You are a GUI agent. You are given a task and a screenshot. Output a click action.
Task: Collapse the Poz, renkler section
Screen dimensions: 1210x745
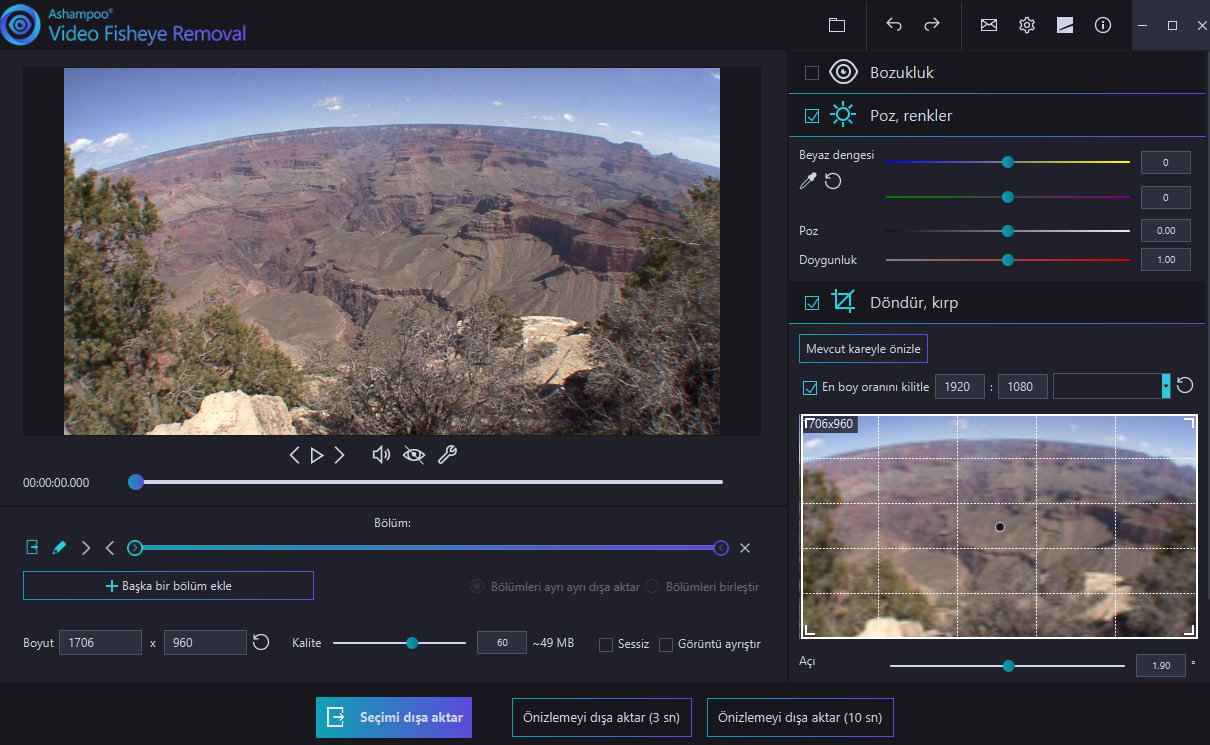[x=911, y=116]
